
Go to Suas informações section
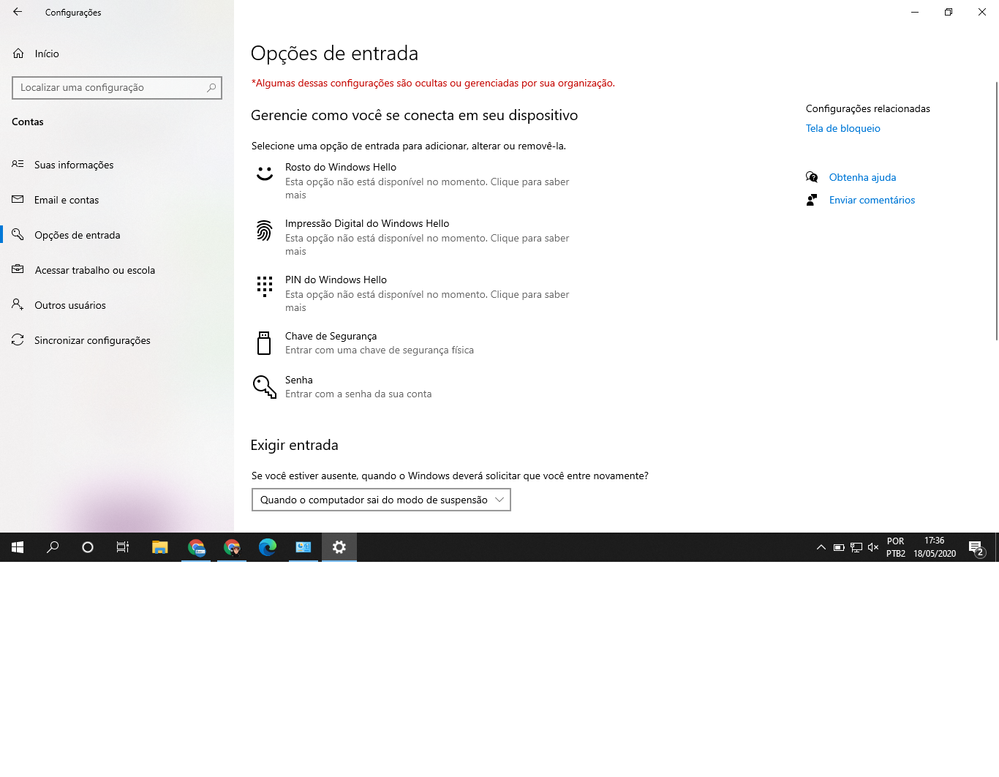tap(74, 164)
